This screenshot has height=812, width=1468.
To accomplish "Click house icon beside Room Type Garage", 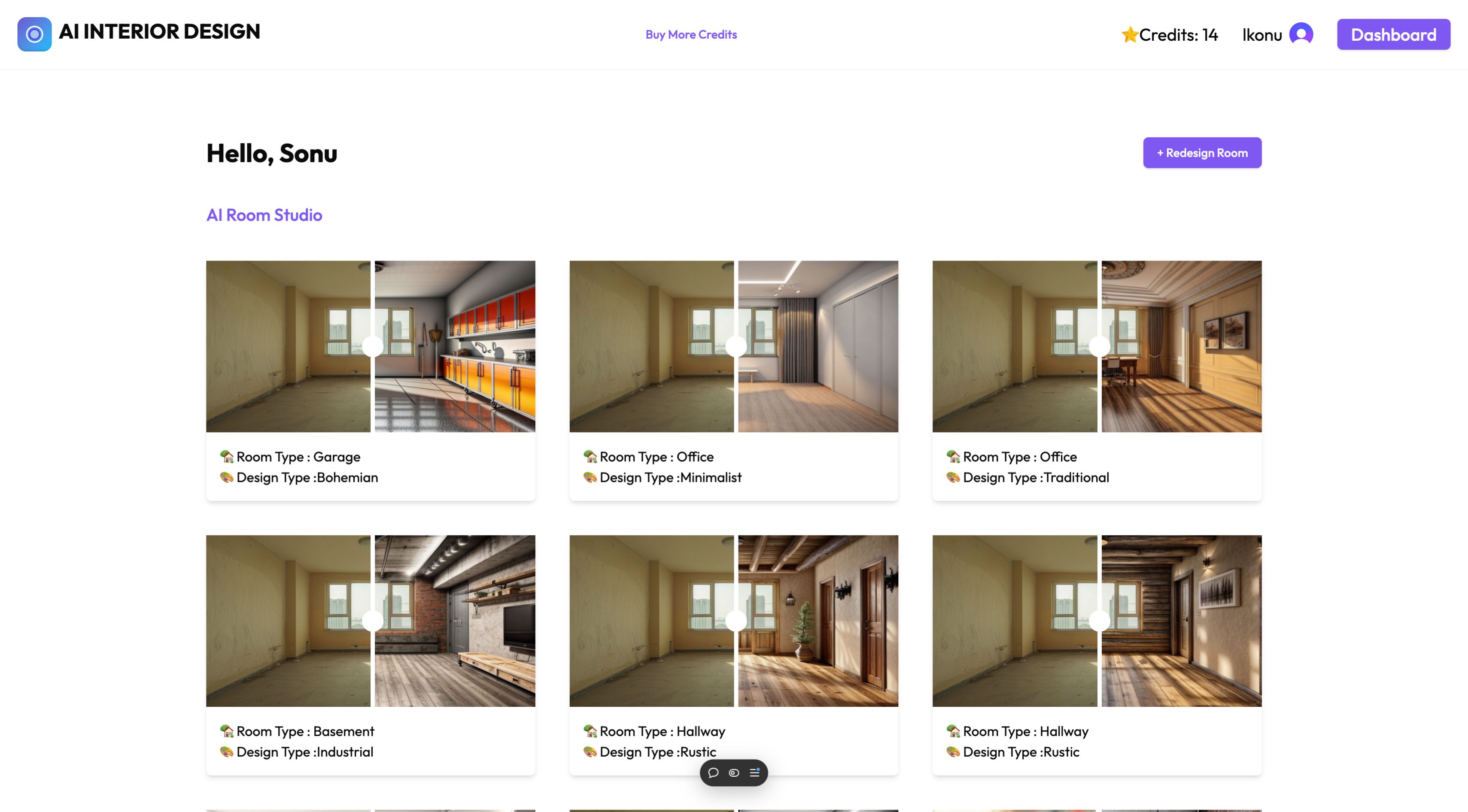I will pyautogui.click(x=227, y=457).
